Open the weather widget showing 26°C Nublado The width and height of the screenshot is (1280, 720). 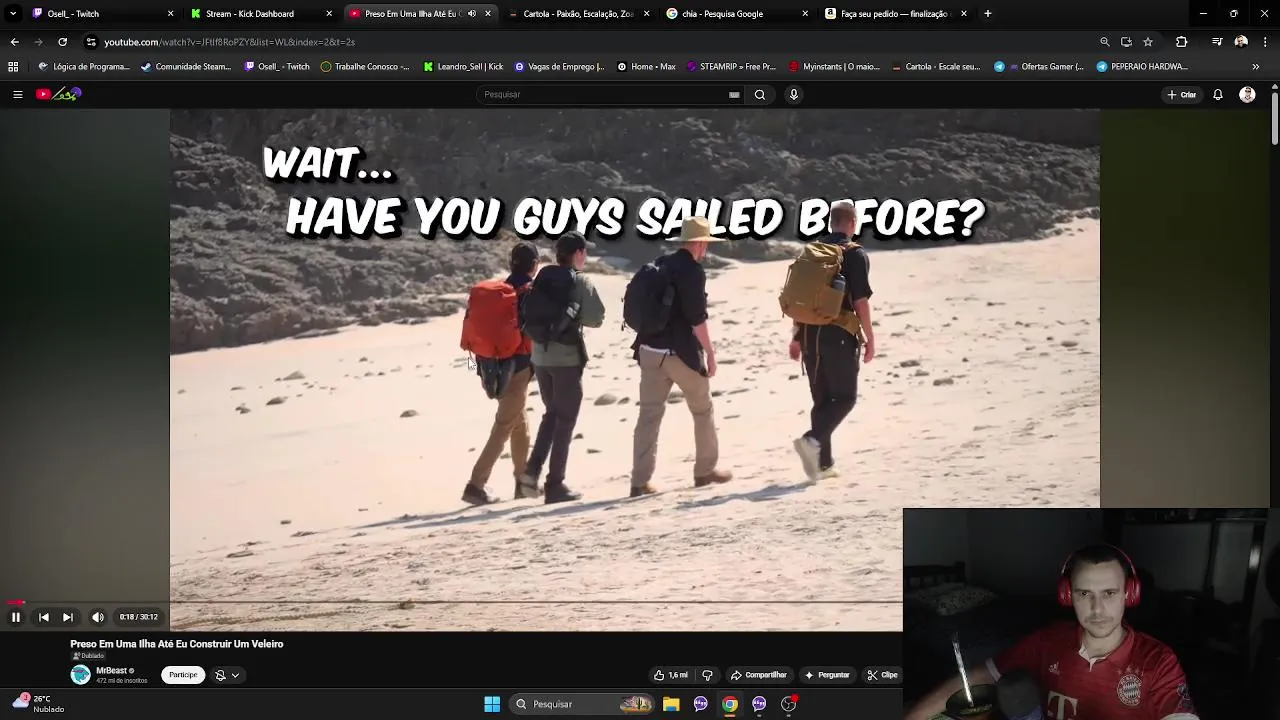tap(38, 704)
